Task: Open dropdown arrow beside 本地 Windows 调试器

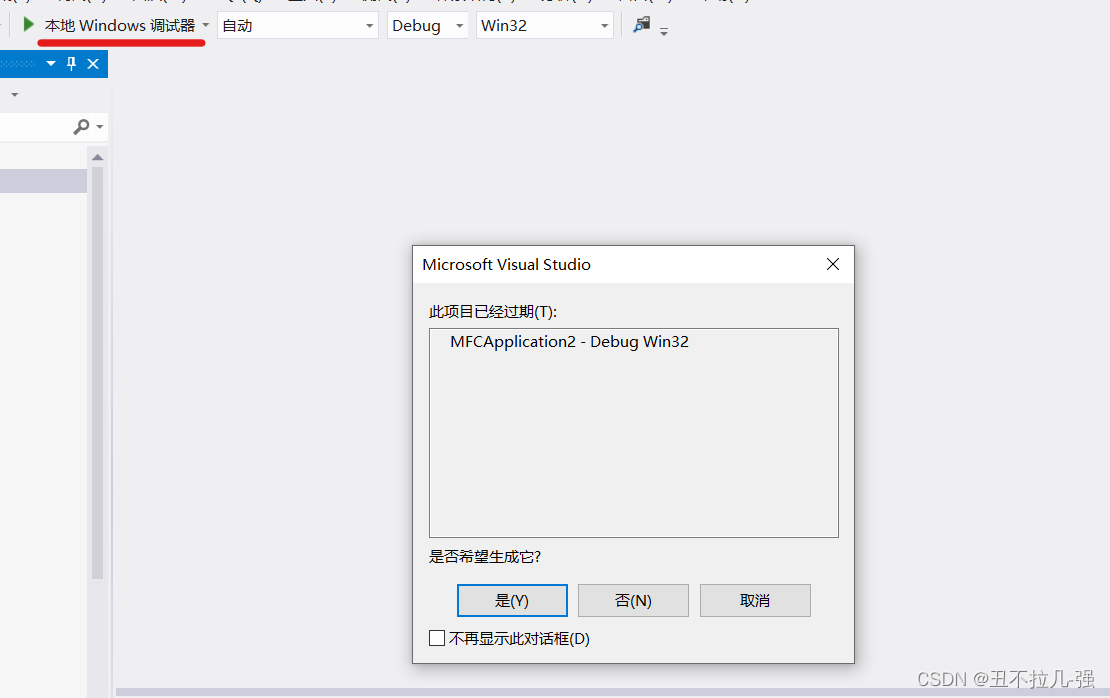Action: 205,25
